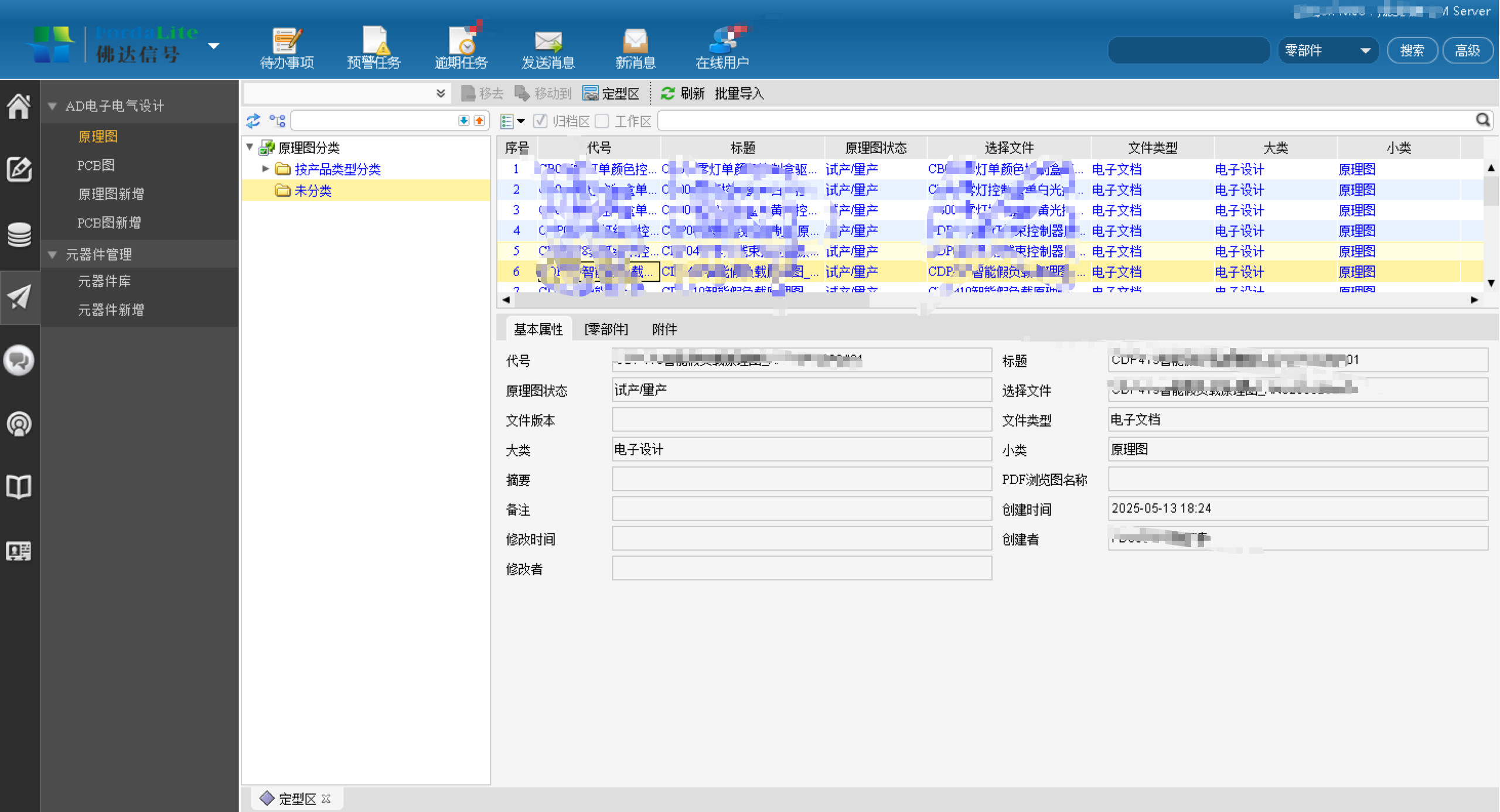
Task: Click the 批量导入 batch import button
Action: coord(739,94)
